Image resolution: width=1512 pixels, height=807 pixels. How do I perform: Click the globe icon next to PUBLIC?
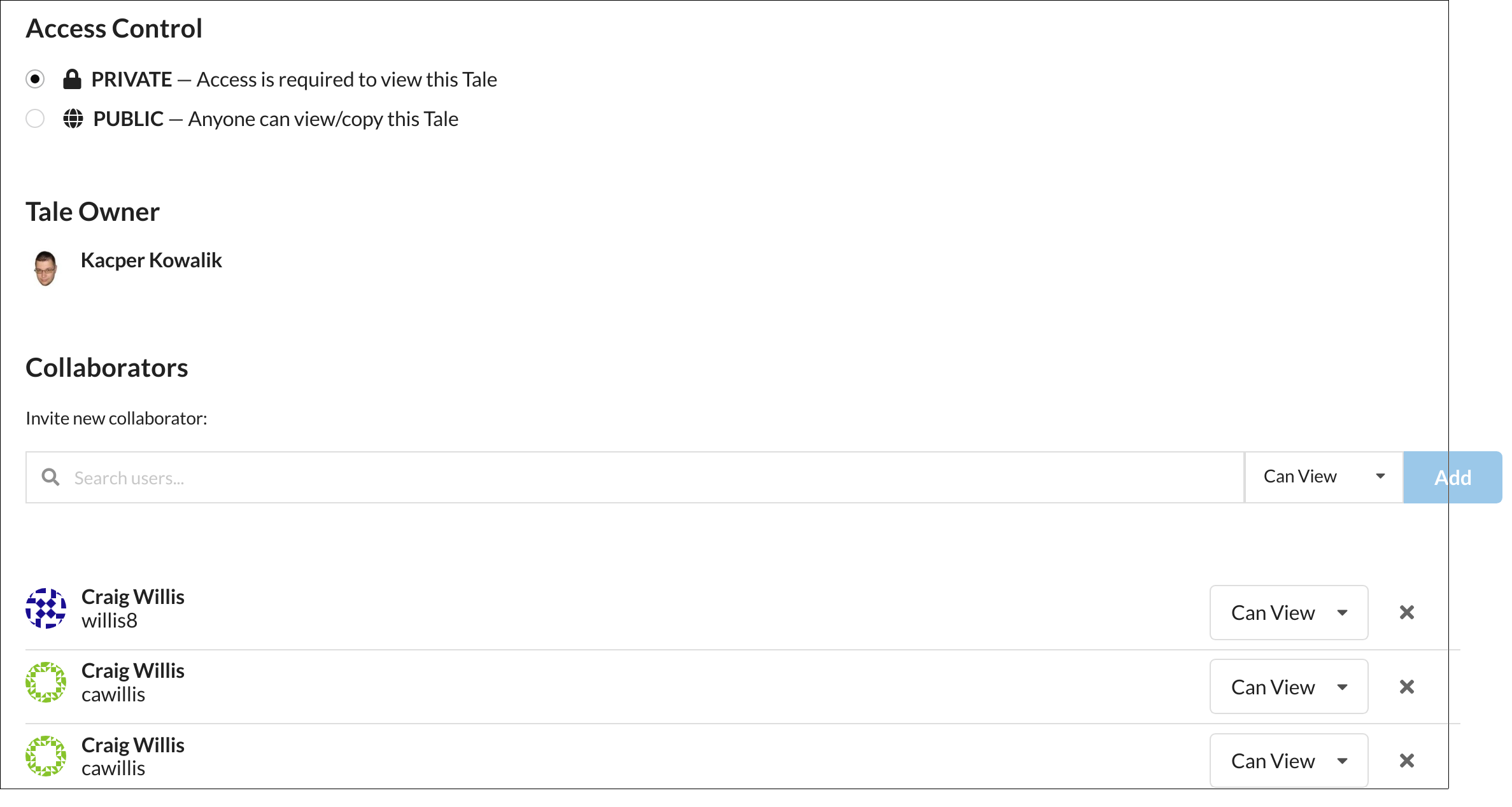coord(72,118)
